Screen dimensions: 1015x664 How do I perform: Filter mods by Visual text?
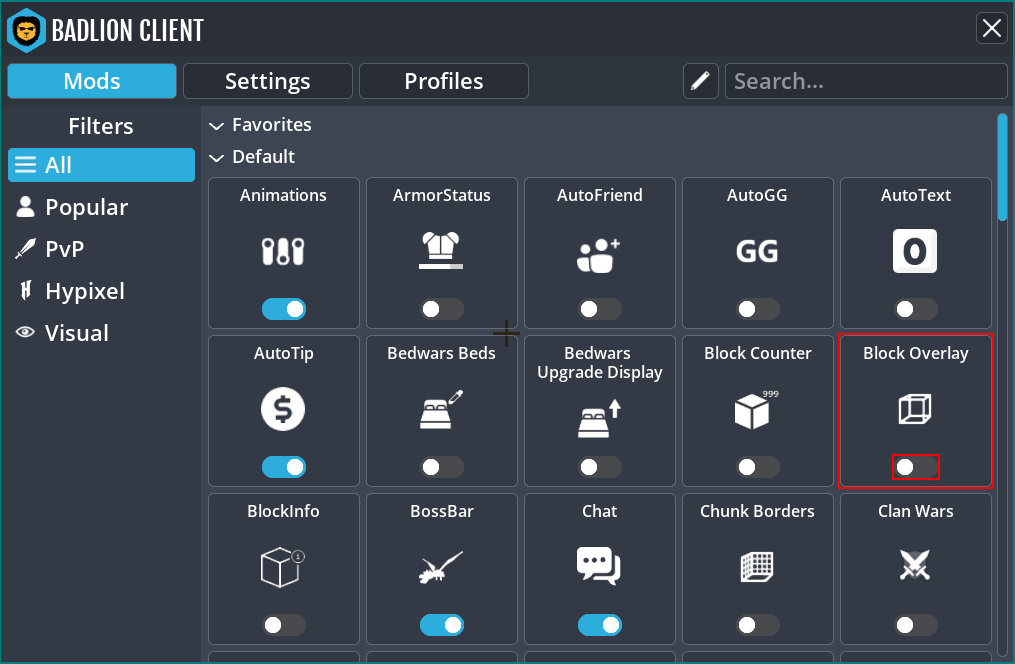click(x=76, y=333)
